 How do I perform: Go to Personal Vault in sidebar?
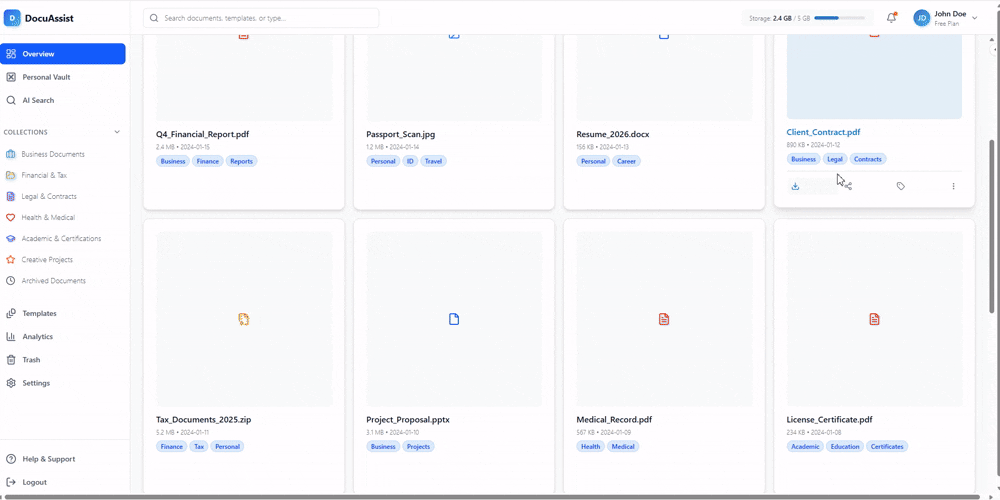tap(46, 77)
